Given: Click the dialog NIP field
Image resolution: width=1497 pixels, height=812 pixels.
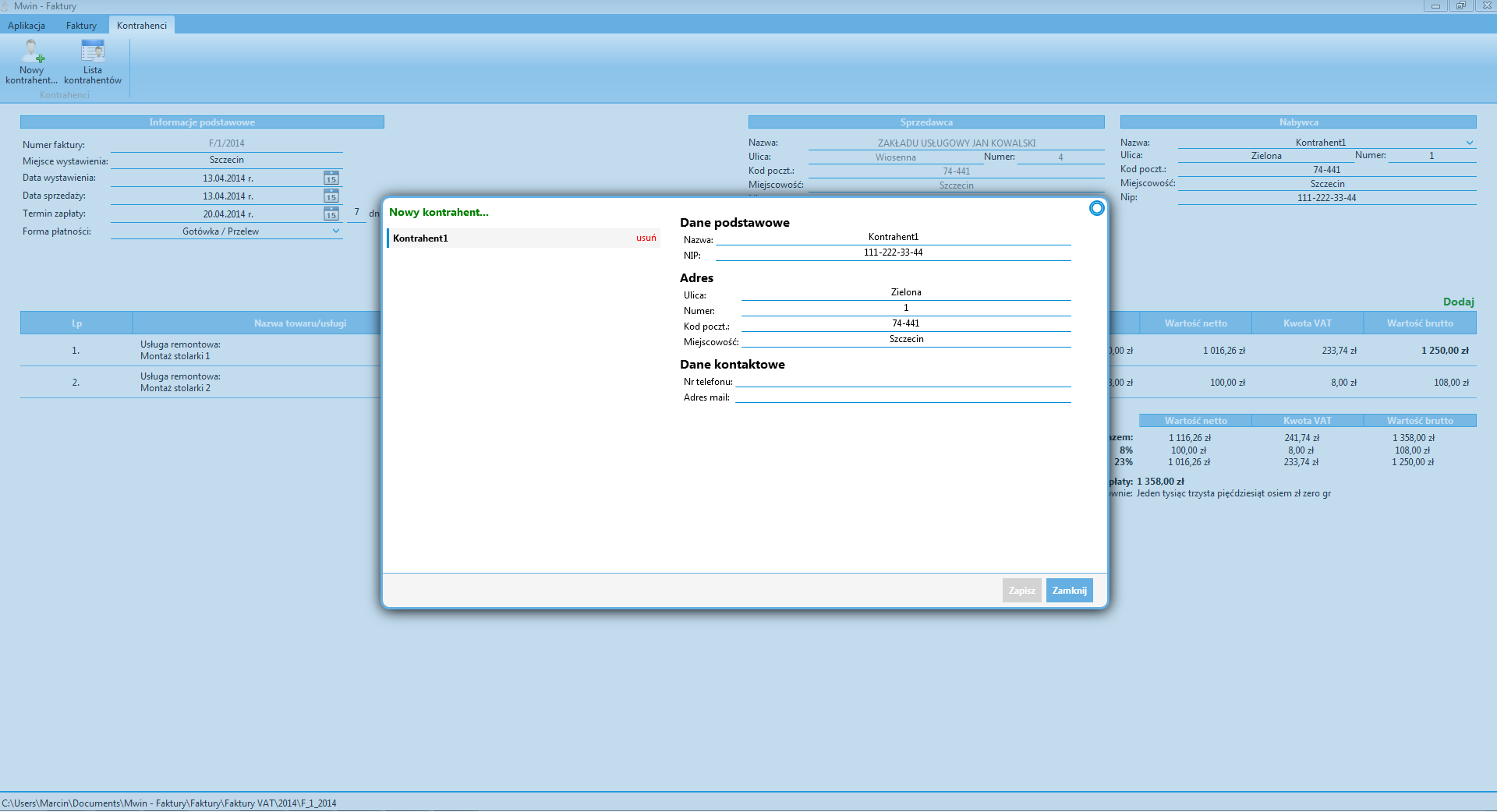Looking at the screenshot, I should tap(894, 253).
